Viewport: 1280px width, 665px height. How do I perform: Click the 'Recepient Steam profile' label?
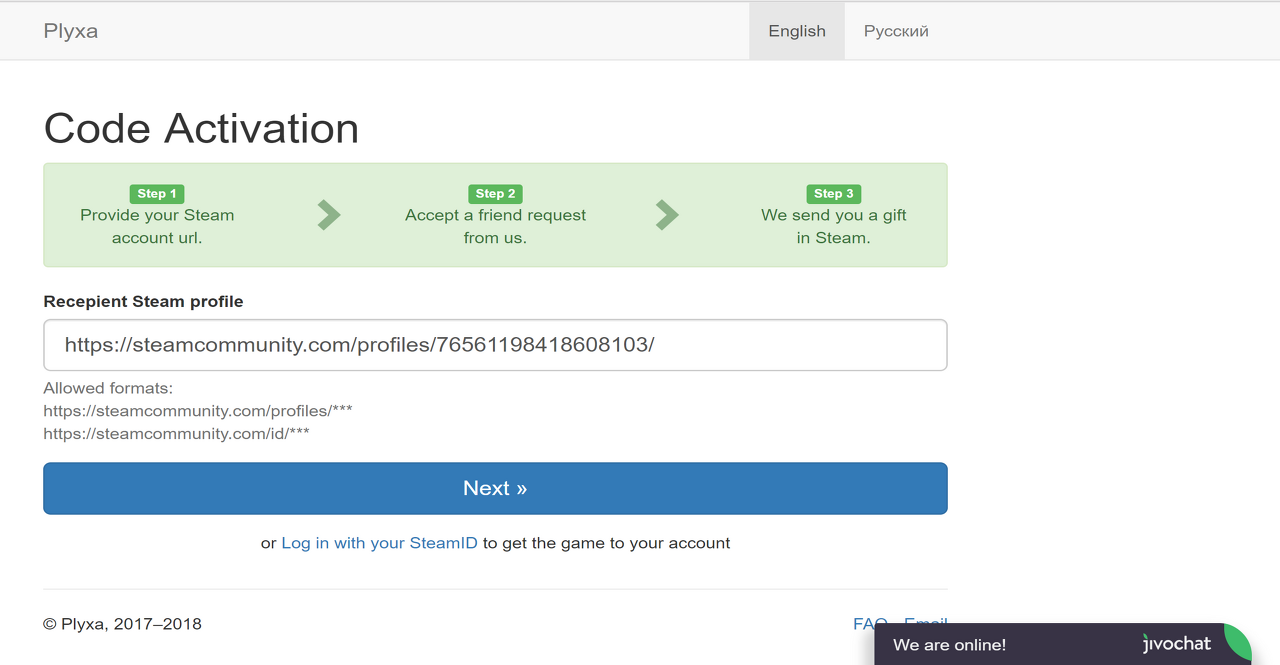click(x=143, y=301)
